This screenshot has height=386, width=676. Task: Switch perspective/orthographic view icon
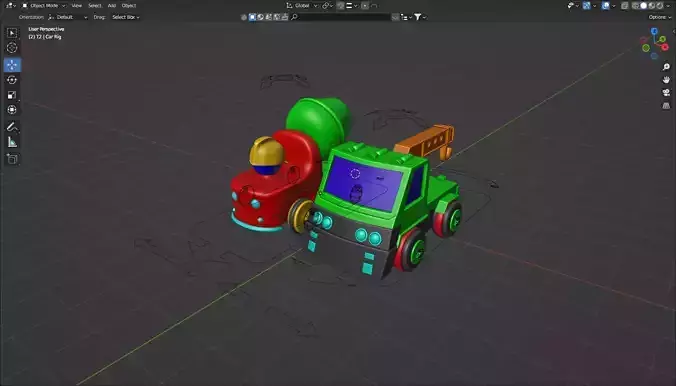tap(666, 106)
